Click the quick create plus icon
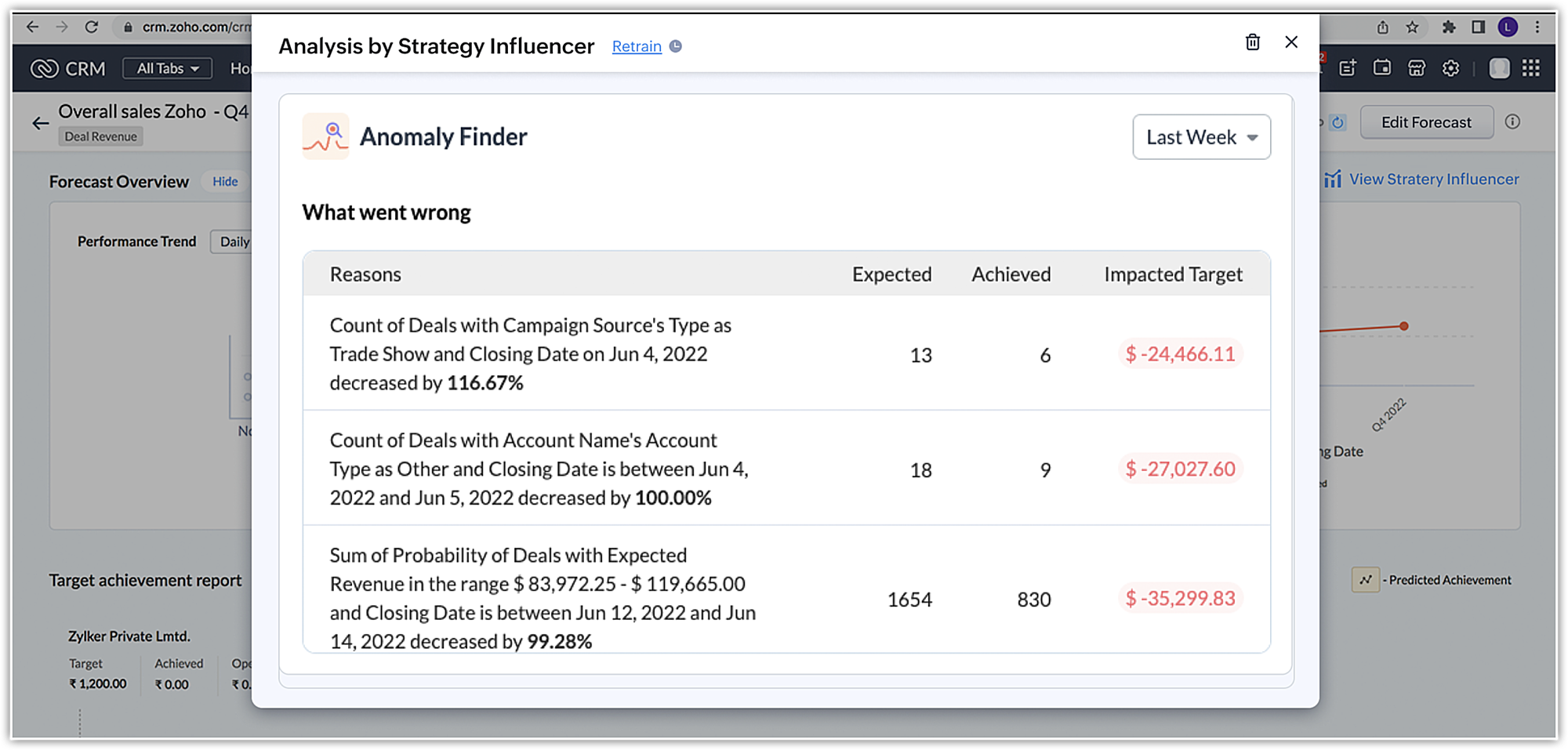Image resolution: width=1568 pixels, height=750 pixels. point(1347,69)
